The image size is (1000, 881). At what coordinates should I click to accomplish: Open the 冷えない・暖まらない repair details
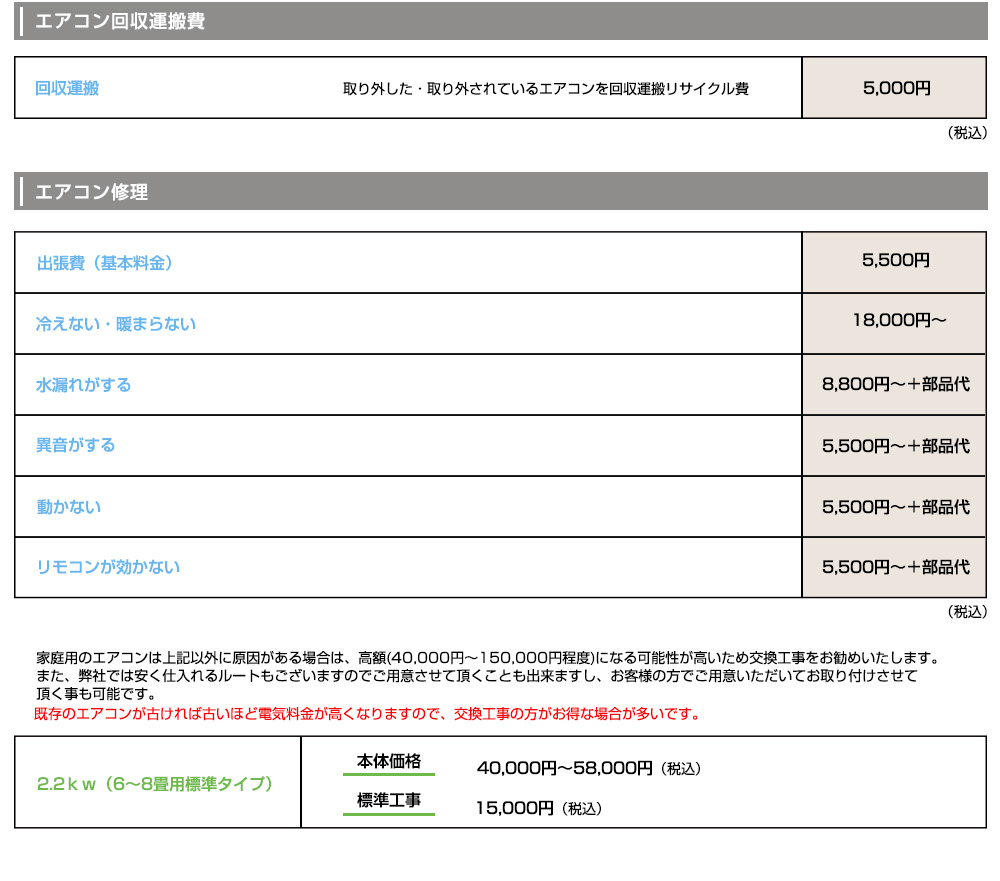point(117,324)
